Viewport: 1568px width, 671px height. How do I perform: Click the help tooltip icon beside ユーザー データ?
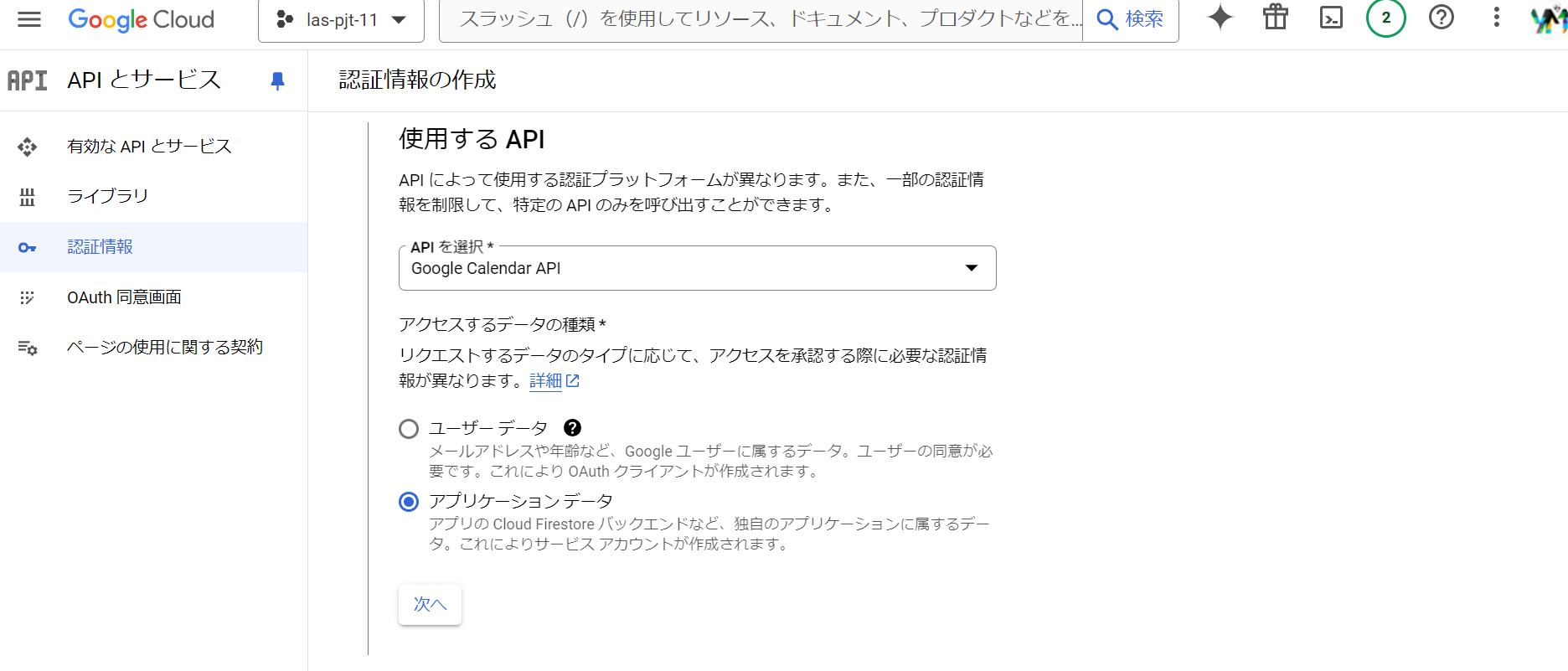coord(572,428)
